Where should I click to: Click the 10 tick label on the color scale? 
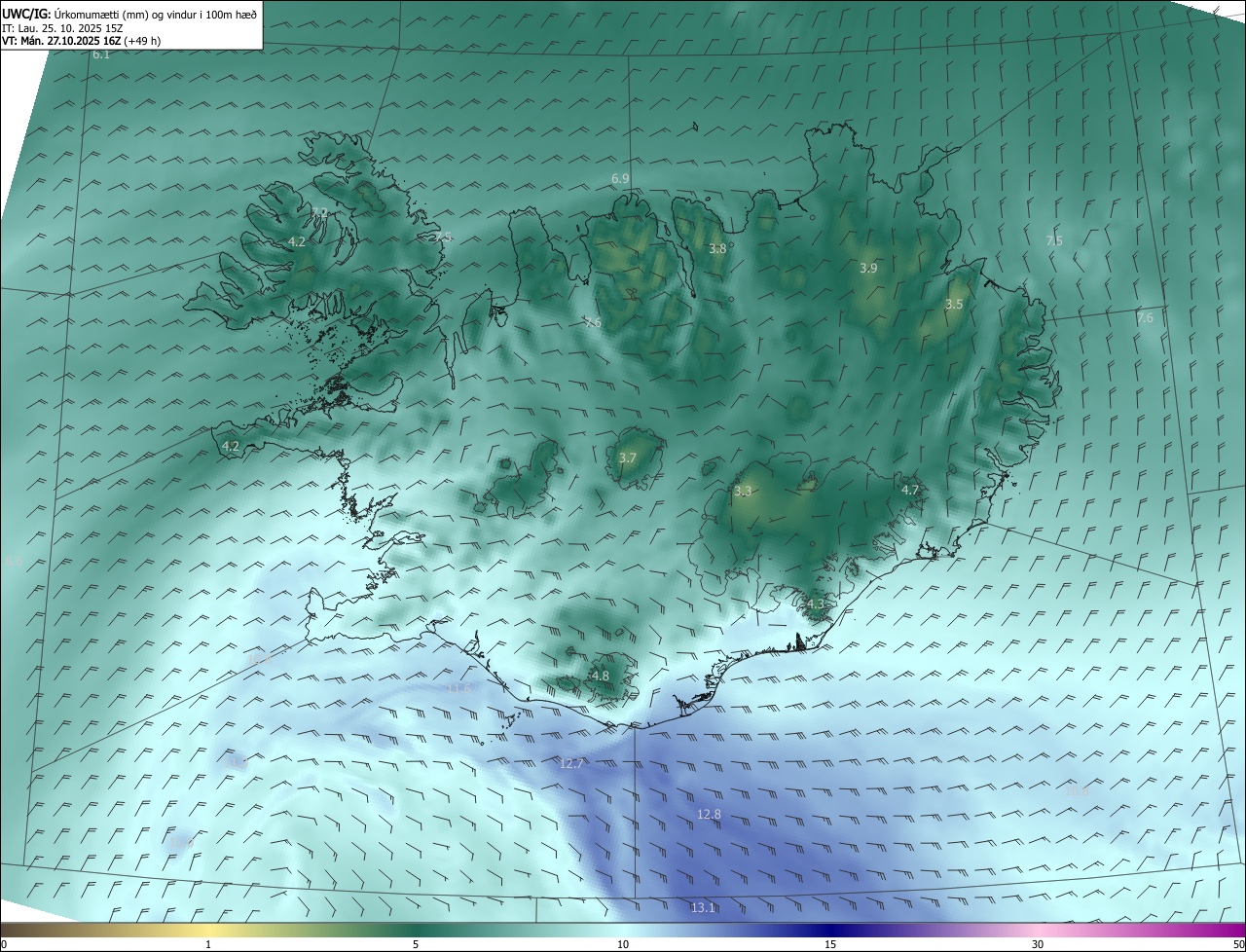[x=623, y=944]
